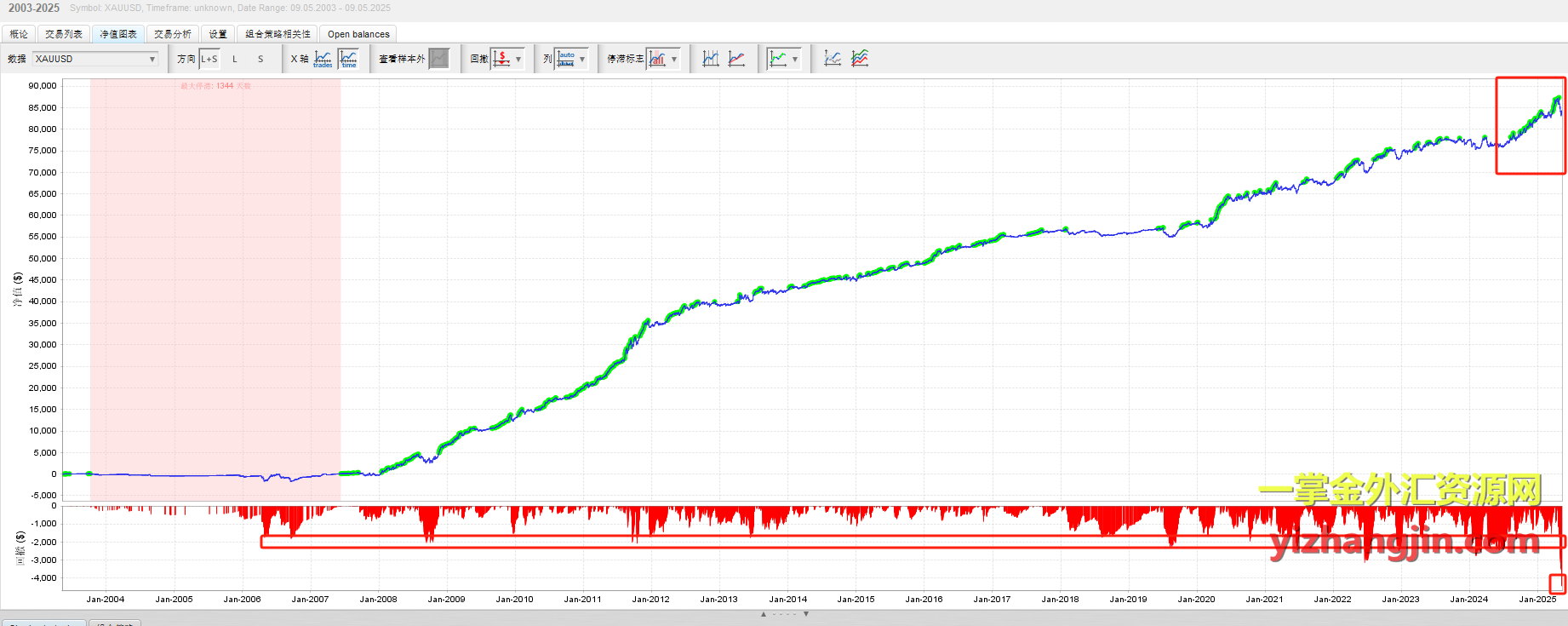Open the 组合策略相关性 tab

coord(278,34)
